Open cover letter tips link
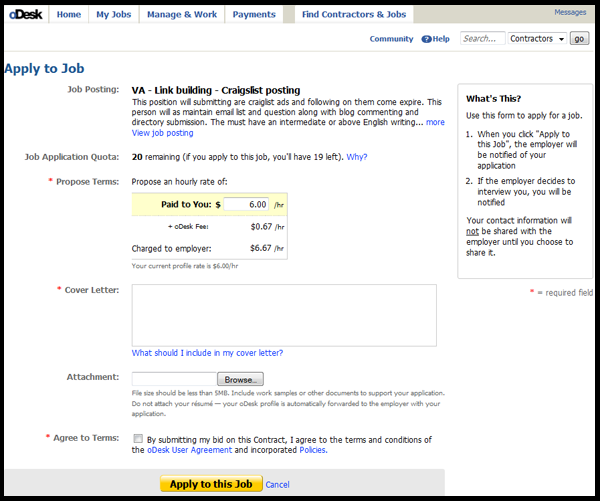Screen dimensions: 600x501 coord(207,353)
